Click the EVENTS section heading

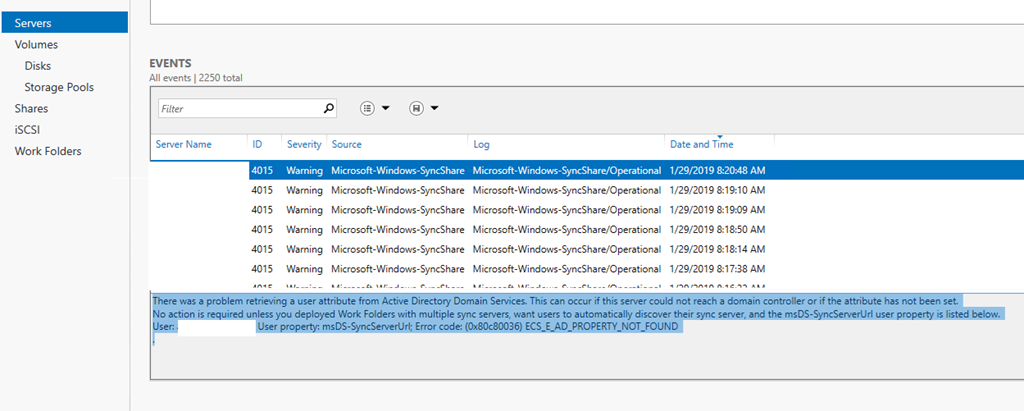tap(170, 63)
